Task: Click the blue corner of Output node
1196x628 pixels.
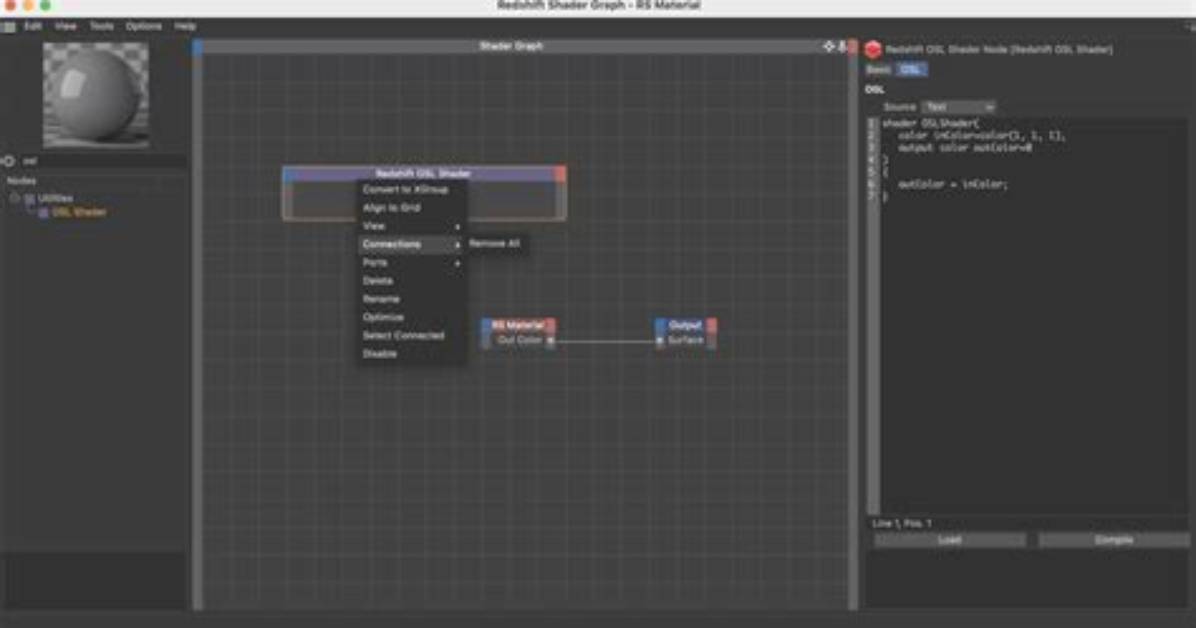Action: click(661, 326)
